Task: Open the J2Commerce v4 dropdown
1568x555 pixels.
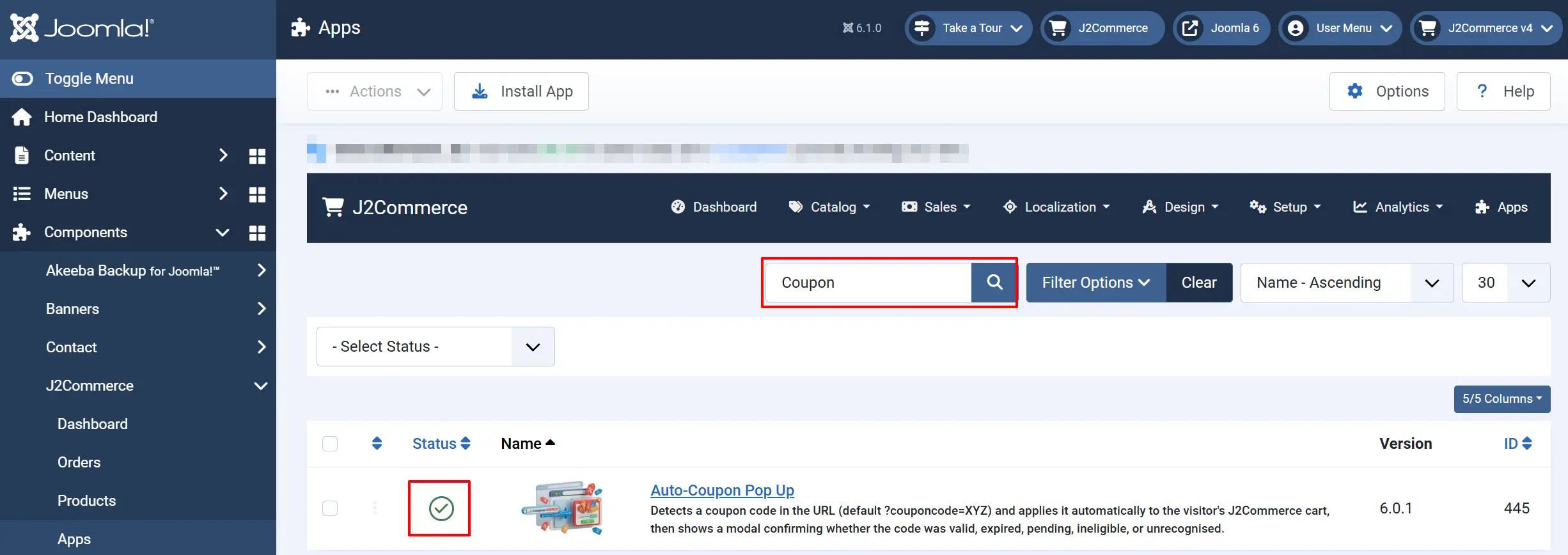Action: 1486,28
